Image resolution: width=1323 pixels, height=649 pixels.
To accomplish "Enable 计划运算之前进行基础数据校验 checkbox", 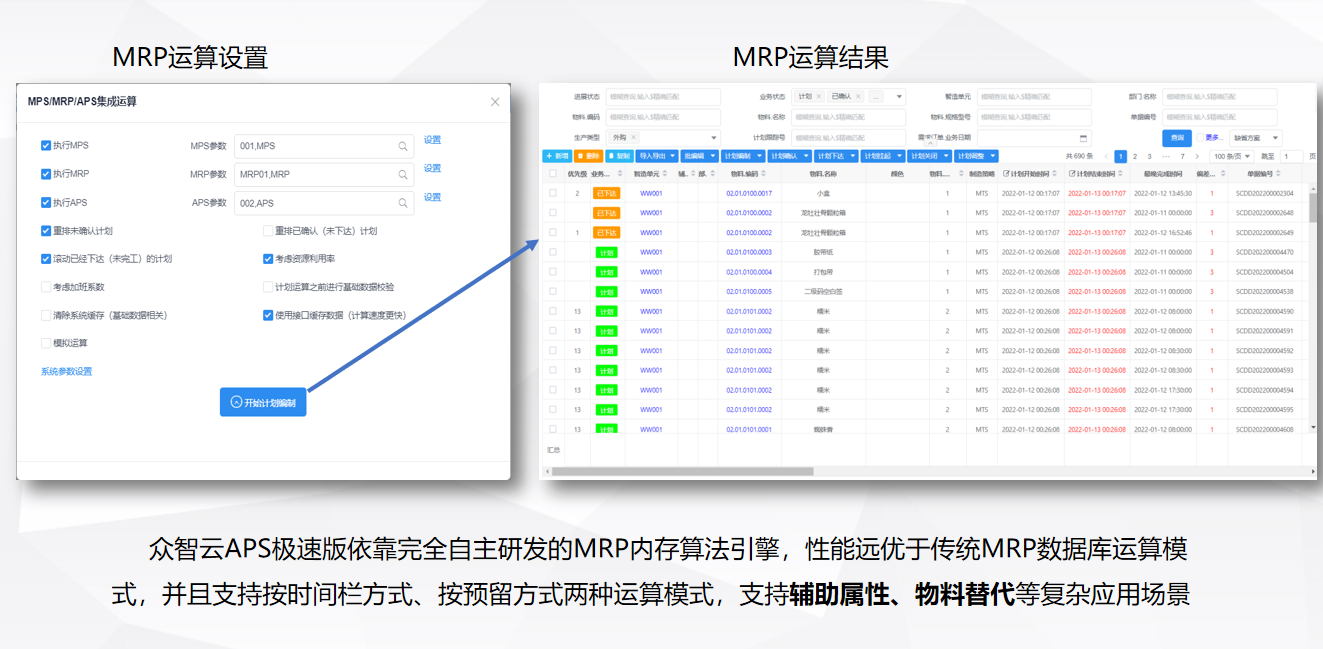I will [x=268, y=287].
